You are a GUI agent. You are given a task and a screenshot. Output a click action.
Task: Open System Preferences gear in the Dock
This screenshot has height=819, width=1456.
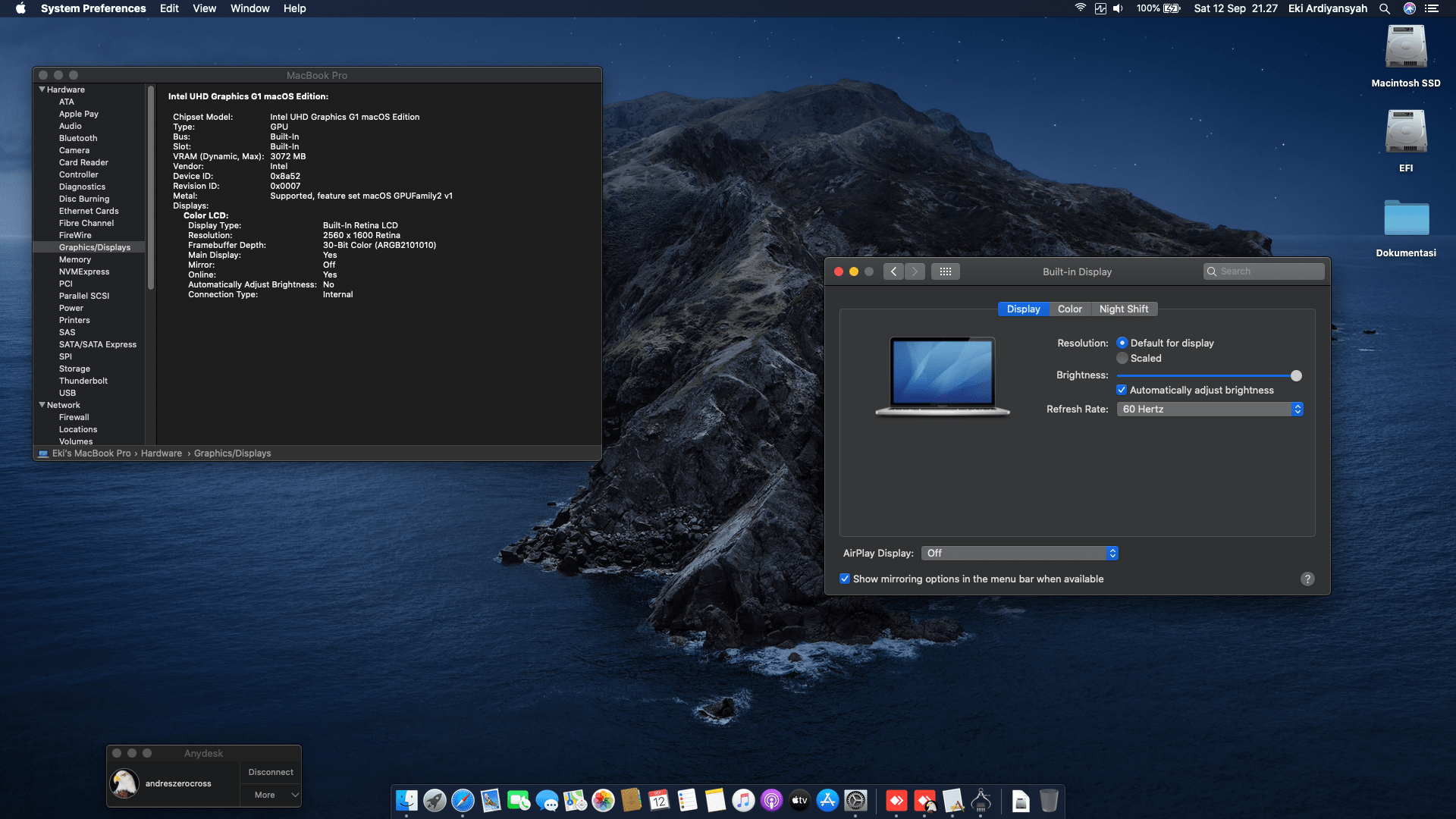click(855, 801)
